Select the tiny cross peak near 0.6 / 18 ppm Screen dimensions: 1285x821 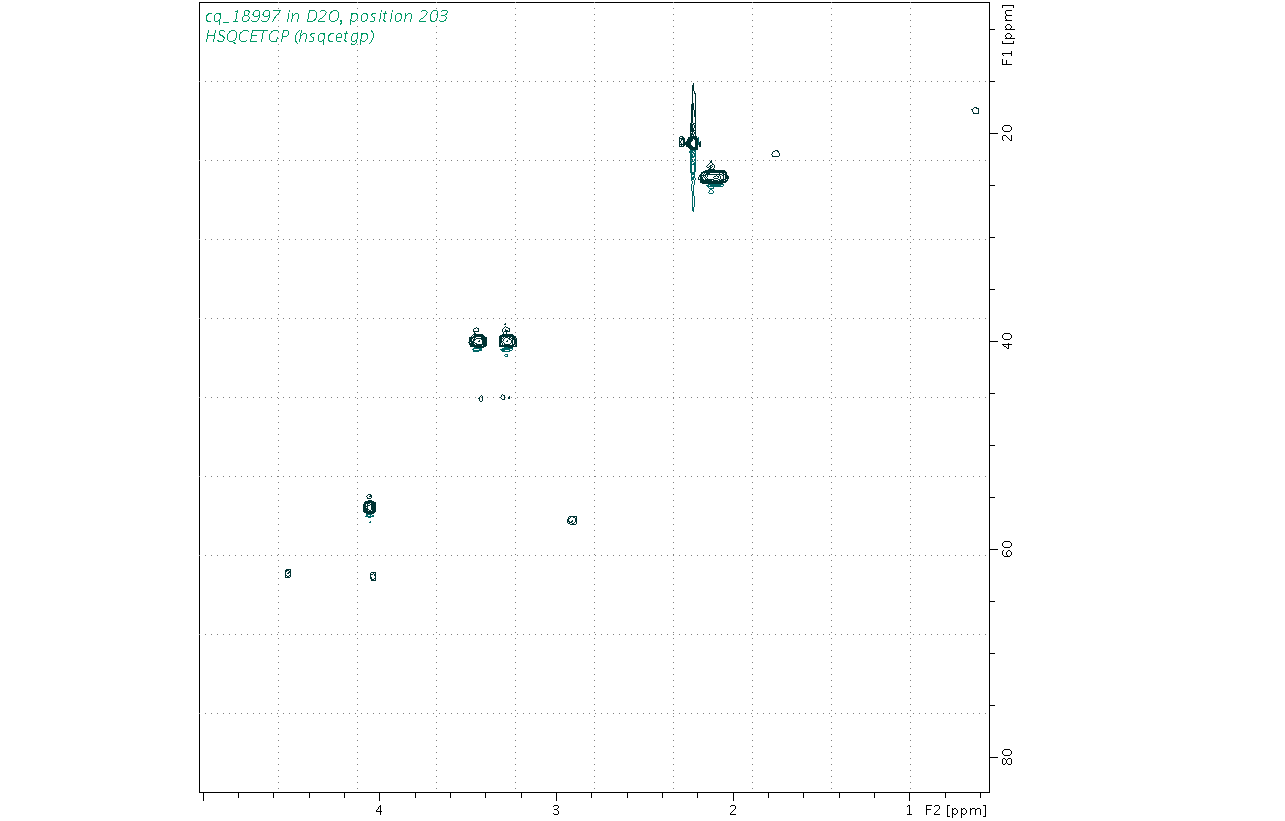coord(976,110)
